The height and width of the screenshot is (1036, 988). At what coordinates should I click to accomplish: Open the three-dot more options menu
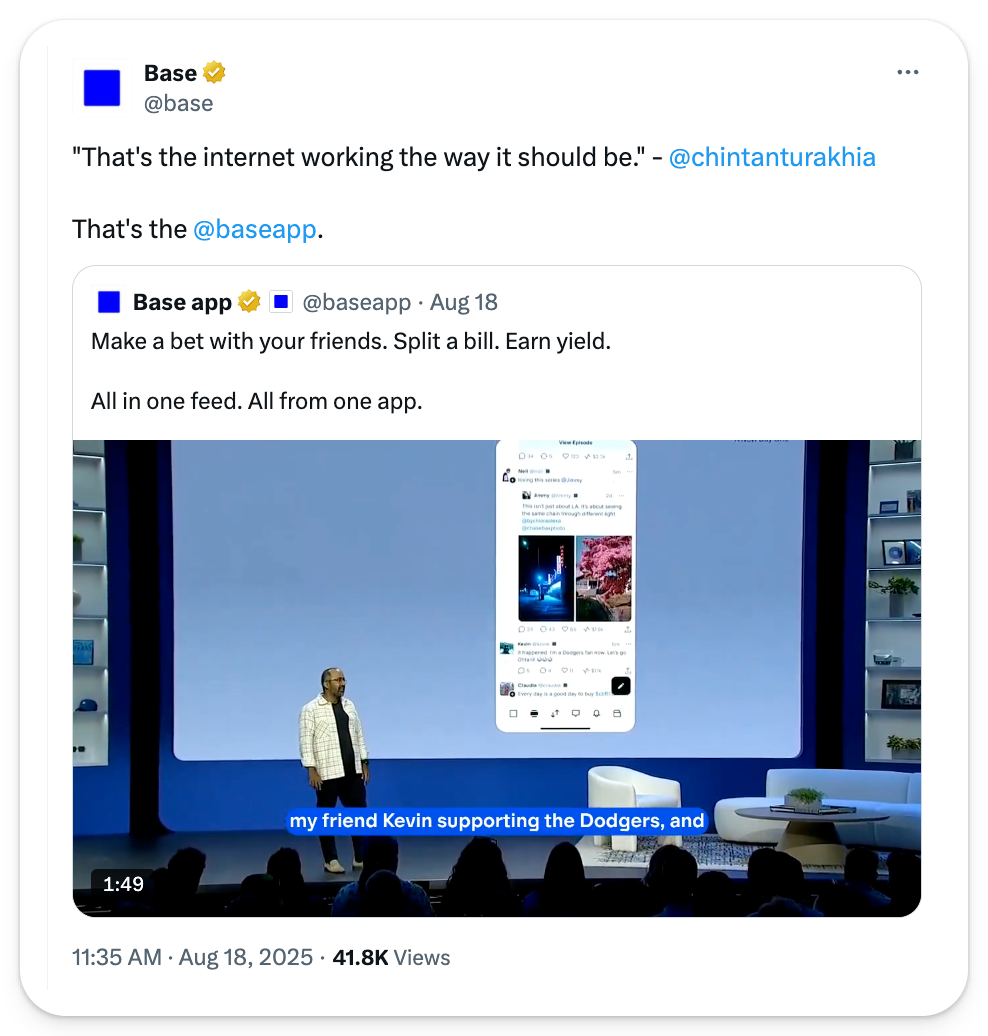coord(907,73)
